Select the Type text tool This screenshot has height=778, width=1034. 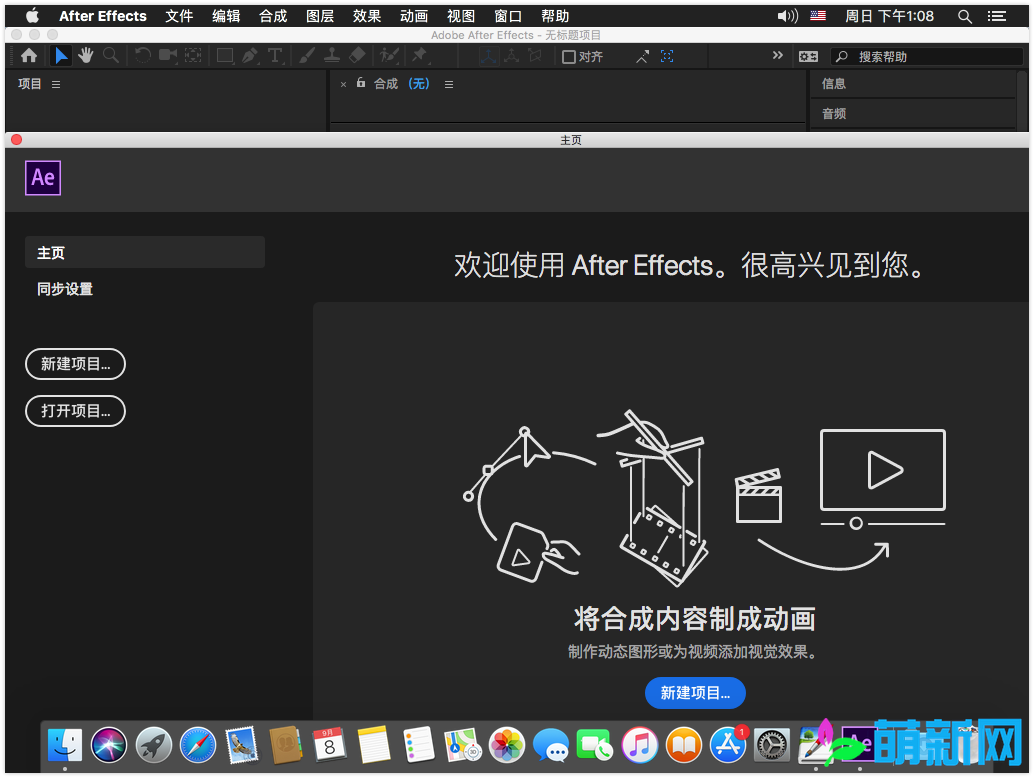point(275,56)
